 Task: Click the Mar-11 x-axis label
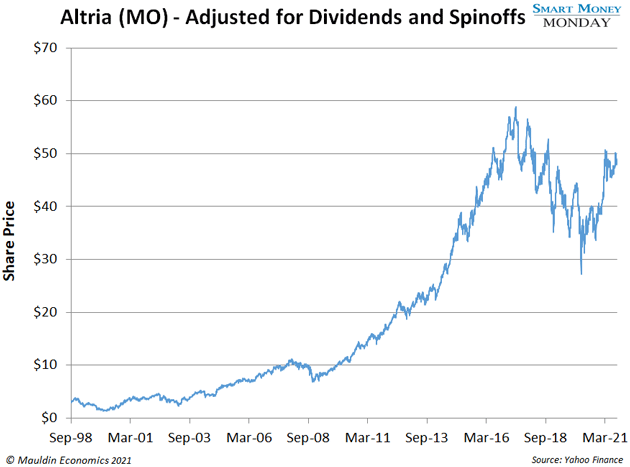click(x=368, y=438)
